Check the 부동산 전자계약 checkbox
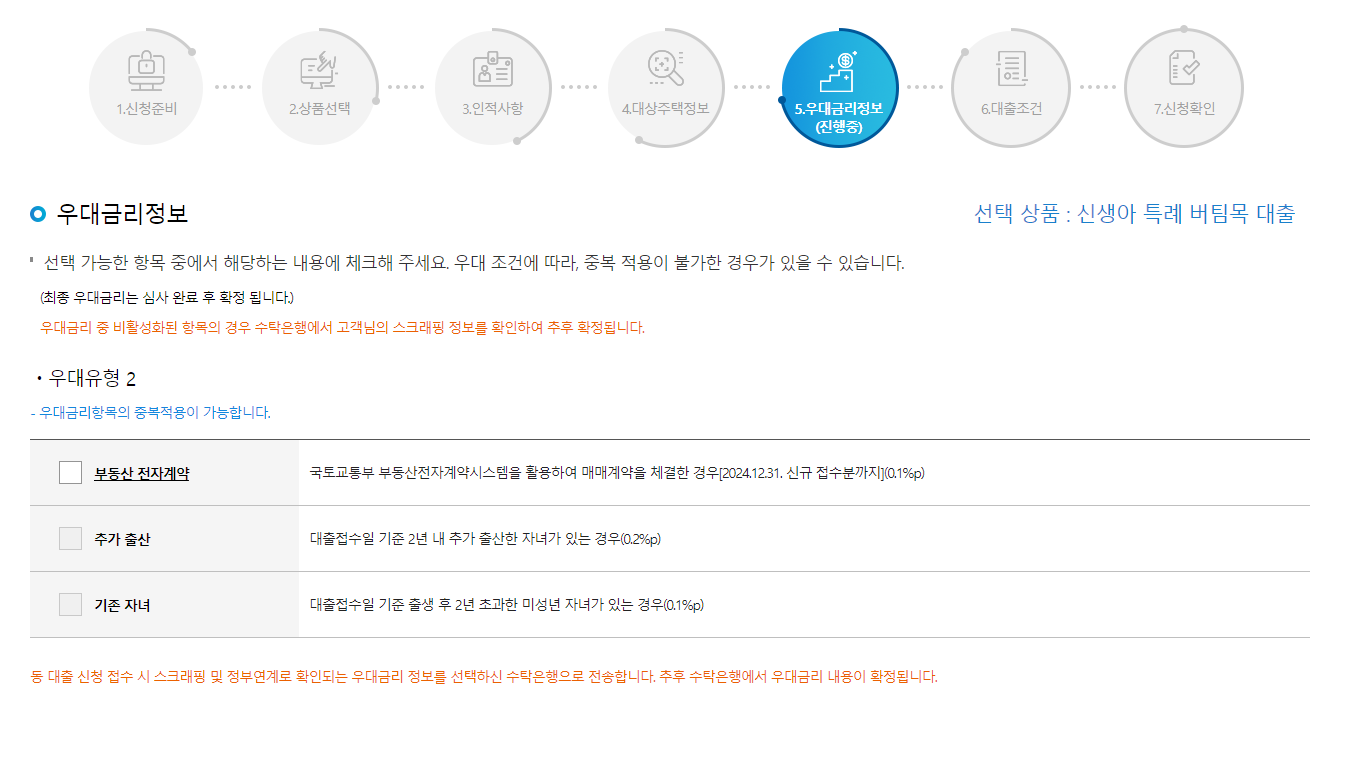Viewport: 1349px width, 761px height. [70, 472]
